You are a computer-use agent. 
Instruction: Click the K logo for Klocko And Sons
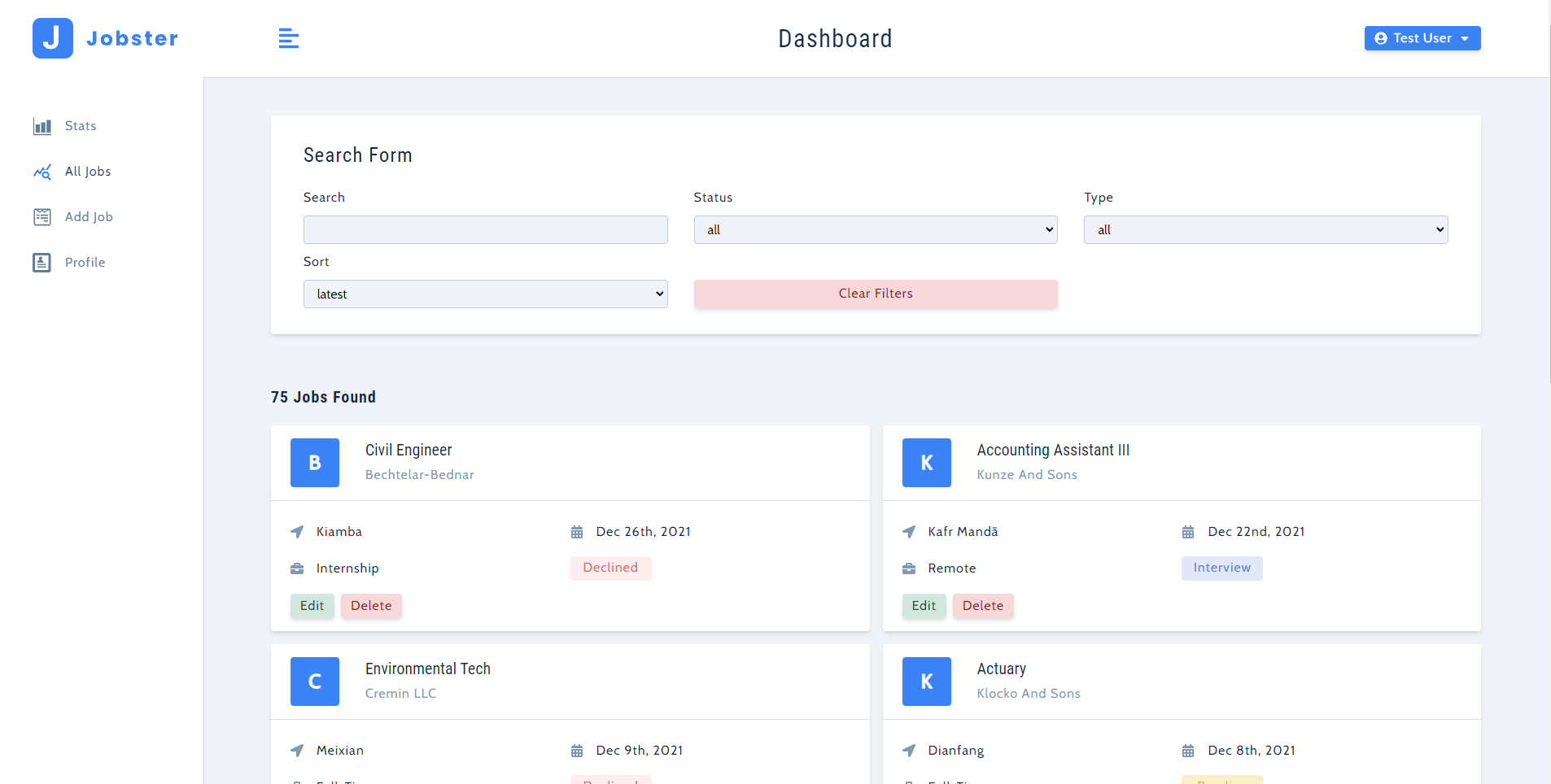[x=926, y=682]
